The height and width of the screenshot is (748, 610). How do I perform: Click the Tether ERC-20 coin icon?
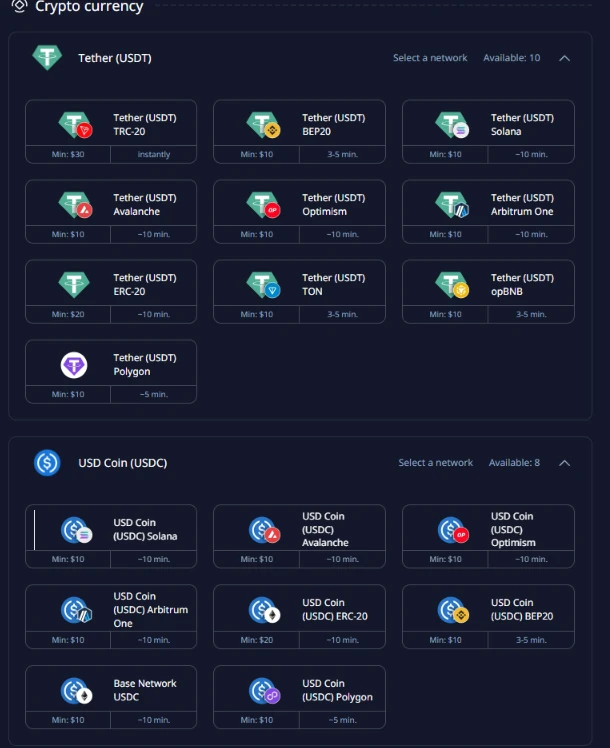point(74,284)
